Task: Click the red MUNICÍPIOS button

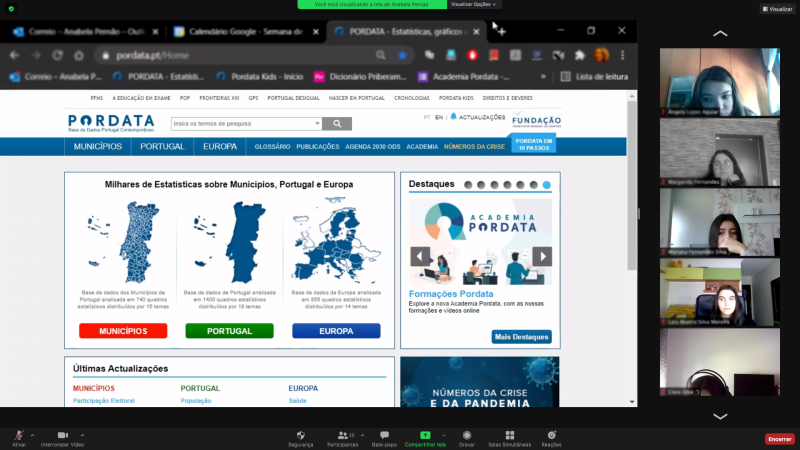Action: point(122,330)
